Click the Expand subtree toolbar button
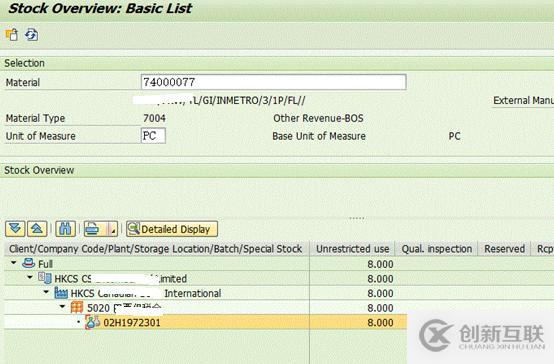554x364 pixels. pyautogui.click(x=15, y=229)
